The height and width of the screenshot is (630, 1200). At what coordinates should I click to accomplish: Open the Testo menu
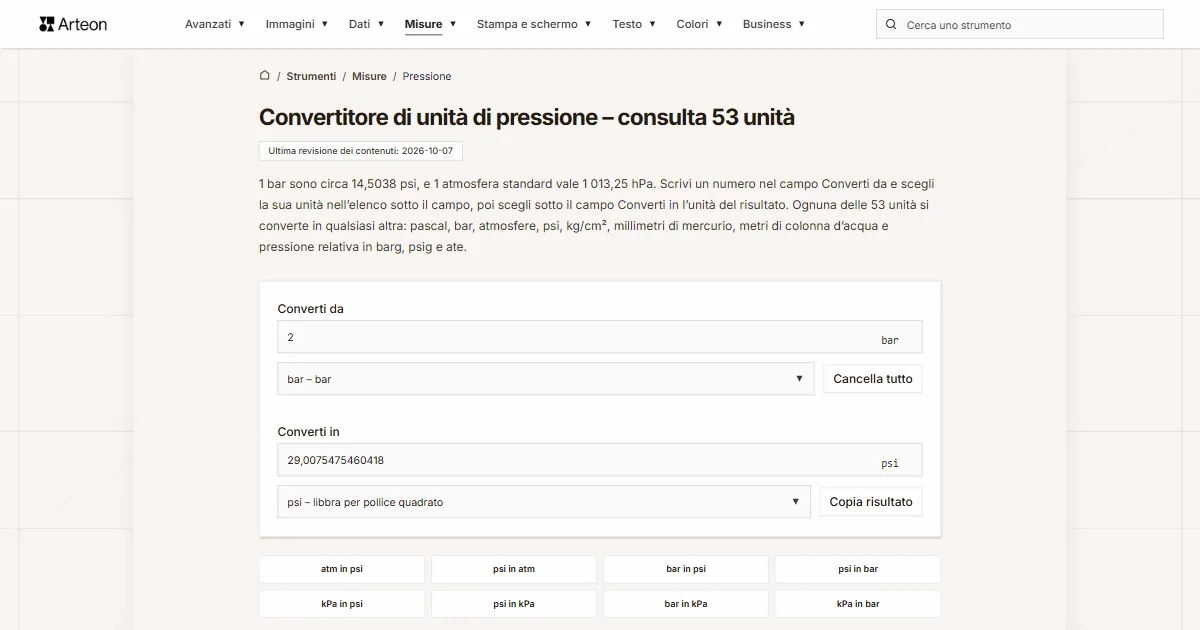coord(634,24)
